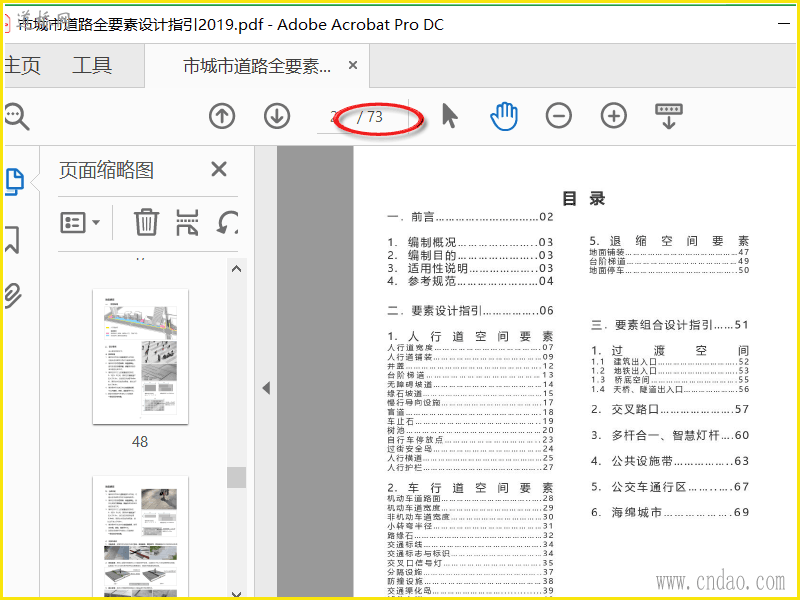The image size is (800, 600).
Task: Click the 海绵城市 contents entry
Action: (x=670, y=512)
